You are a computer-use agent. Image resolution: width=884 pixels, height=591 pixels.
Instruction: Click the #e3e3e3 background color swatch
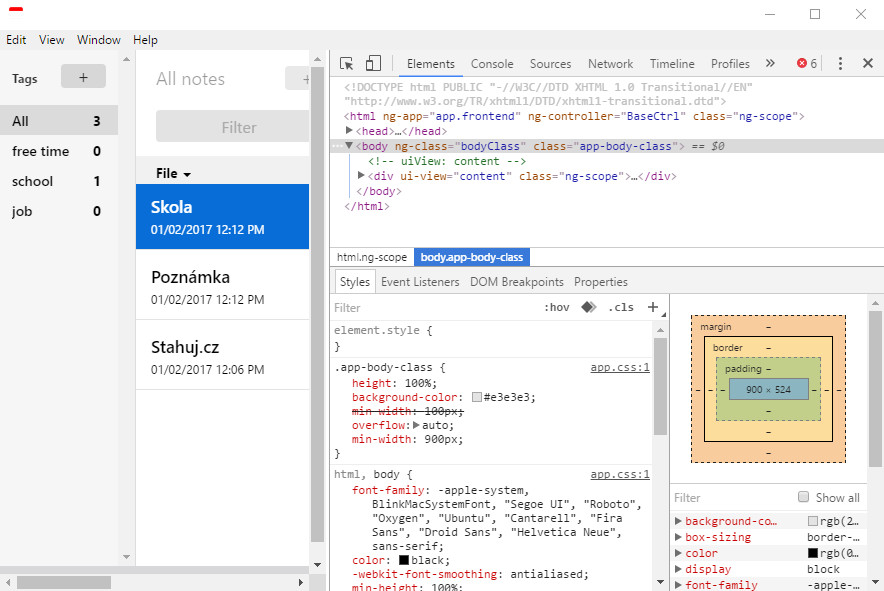tap(477, 397)
